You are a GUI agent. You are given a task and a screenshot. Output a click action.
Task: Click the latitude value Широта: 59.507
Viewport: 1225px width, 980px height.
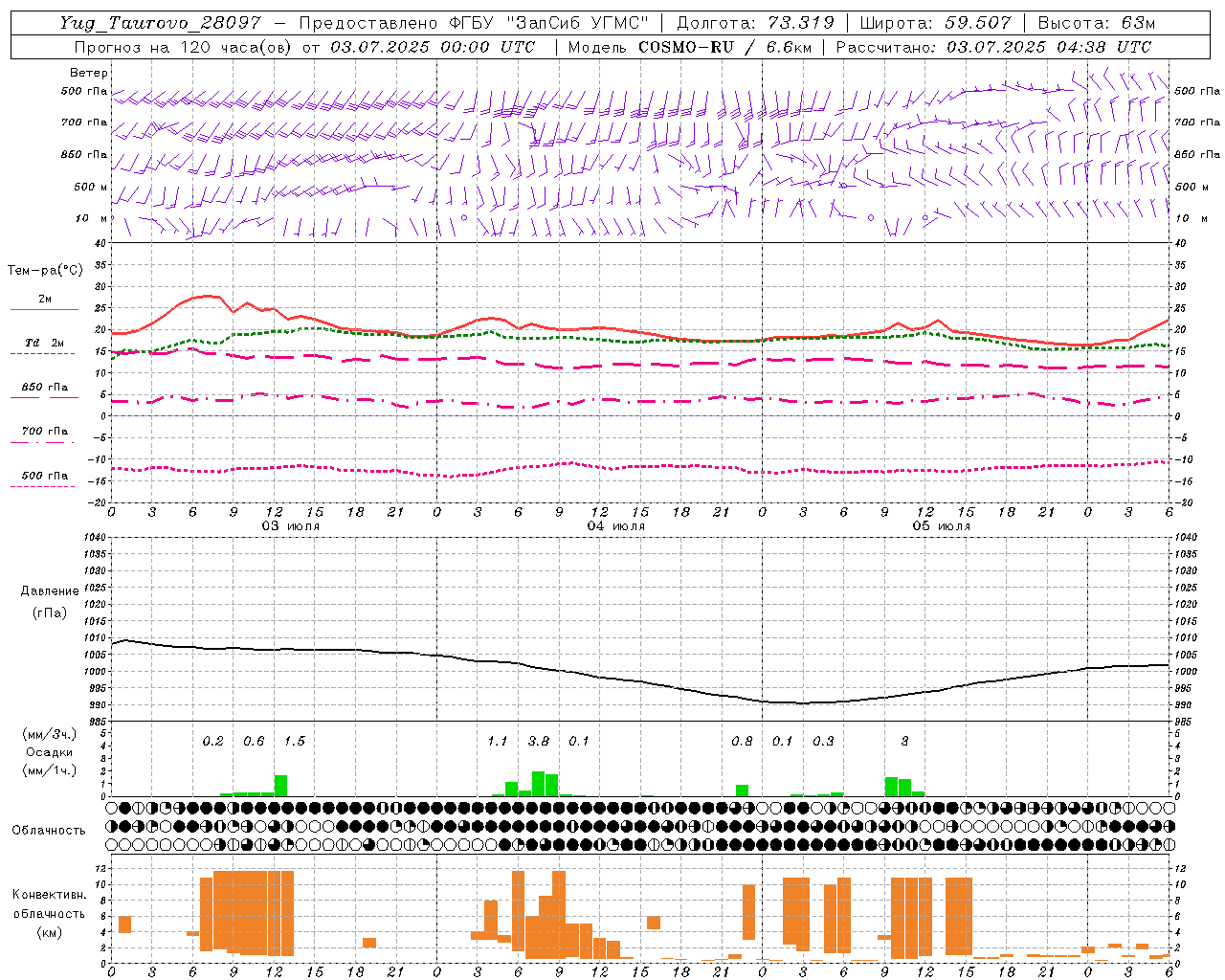(x=935, y=23)
